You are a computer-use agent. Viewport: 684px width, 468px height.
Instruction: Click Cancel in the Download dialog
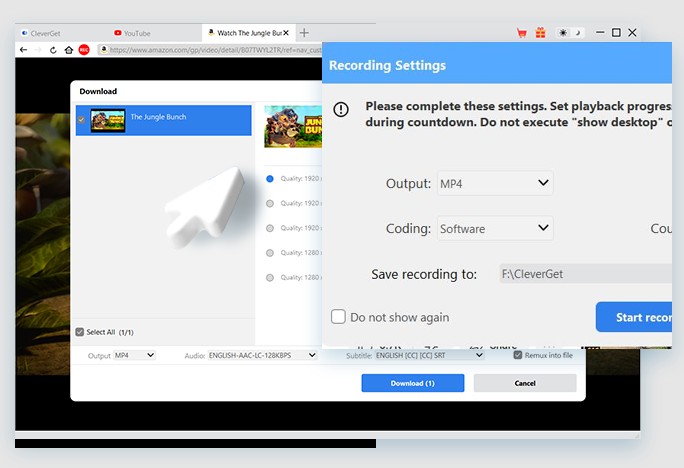pos(525,383)
